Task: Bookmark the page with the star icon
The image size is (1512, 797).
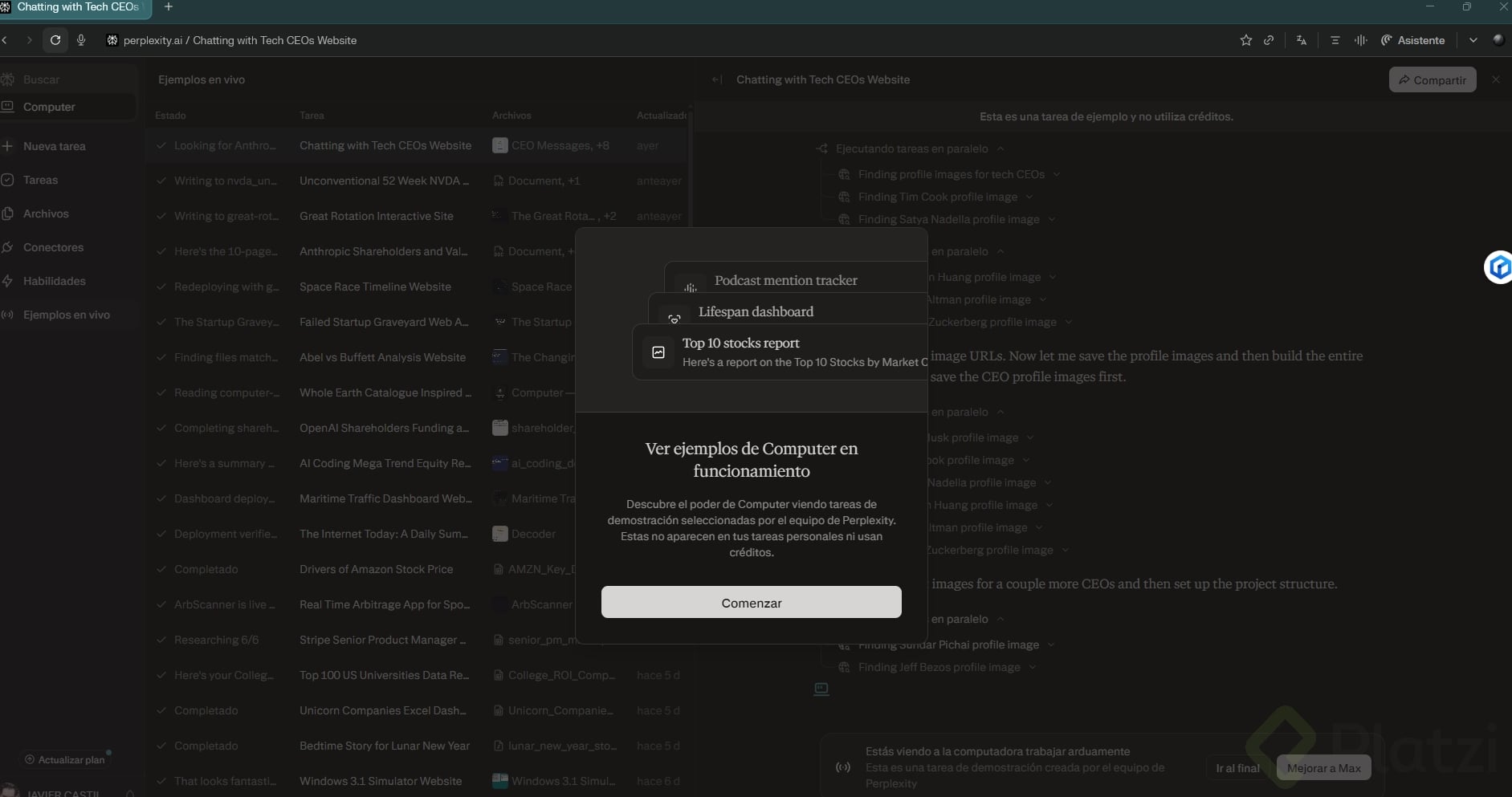Action: tap(1246, 40)
